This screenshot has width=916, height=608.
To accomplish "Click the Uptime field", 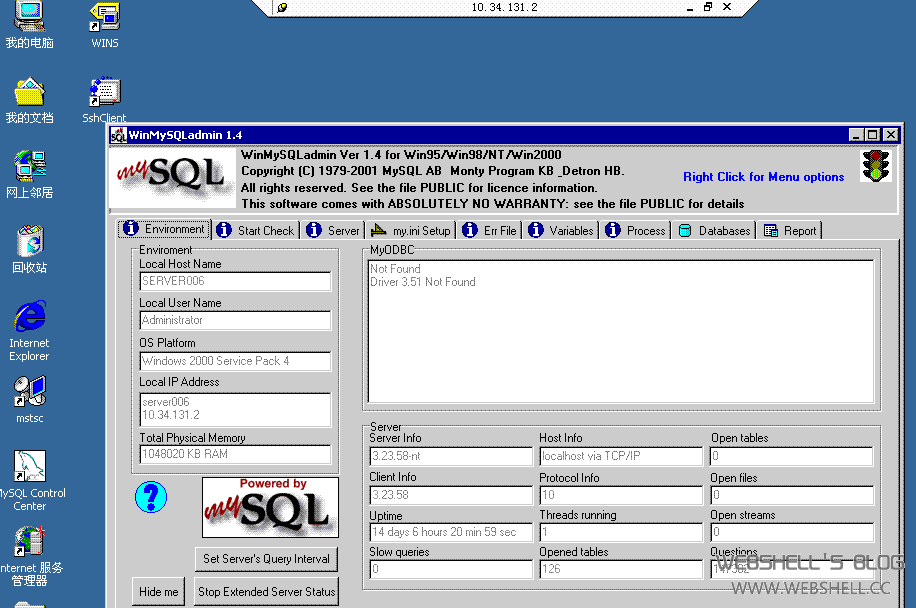I will [x=451, y=532].
